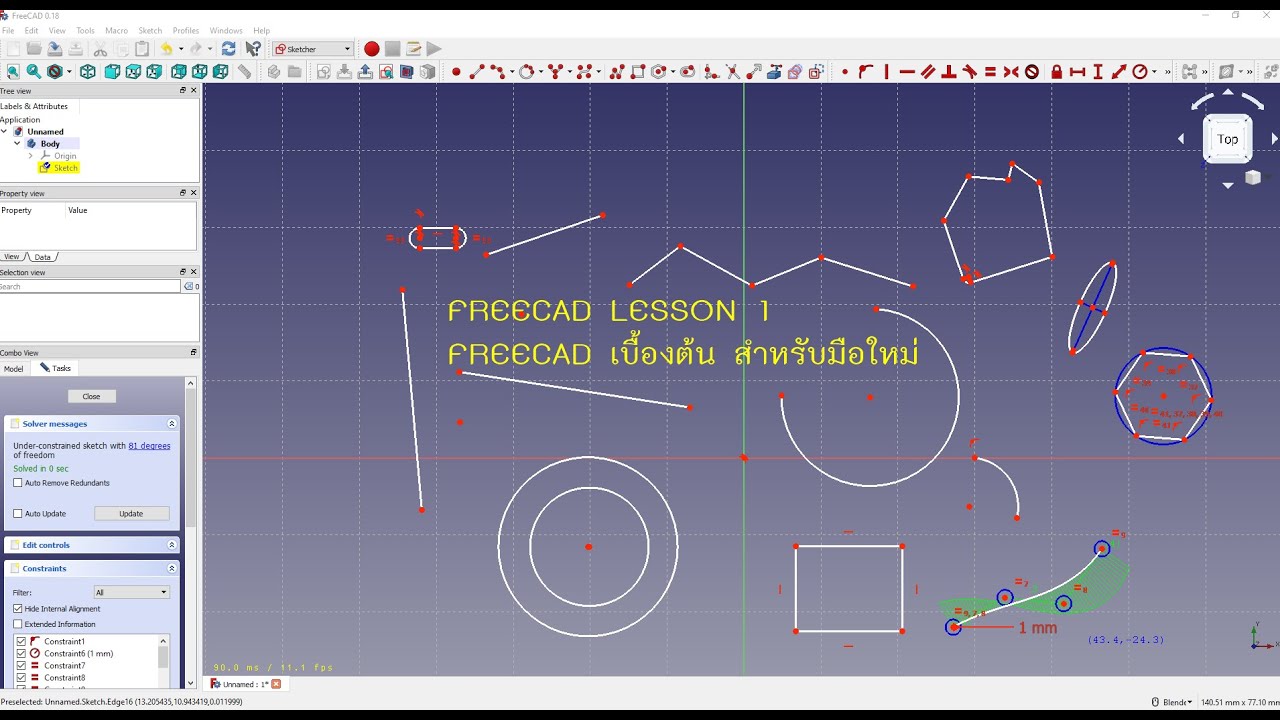Apply the Lock constraint icon

tap(1056, 72)
